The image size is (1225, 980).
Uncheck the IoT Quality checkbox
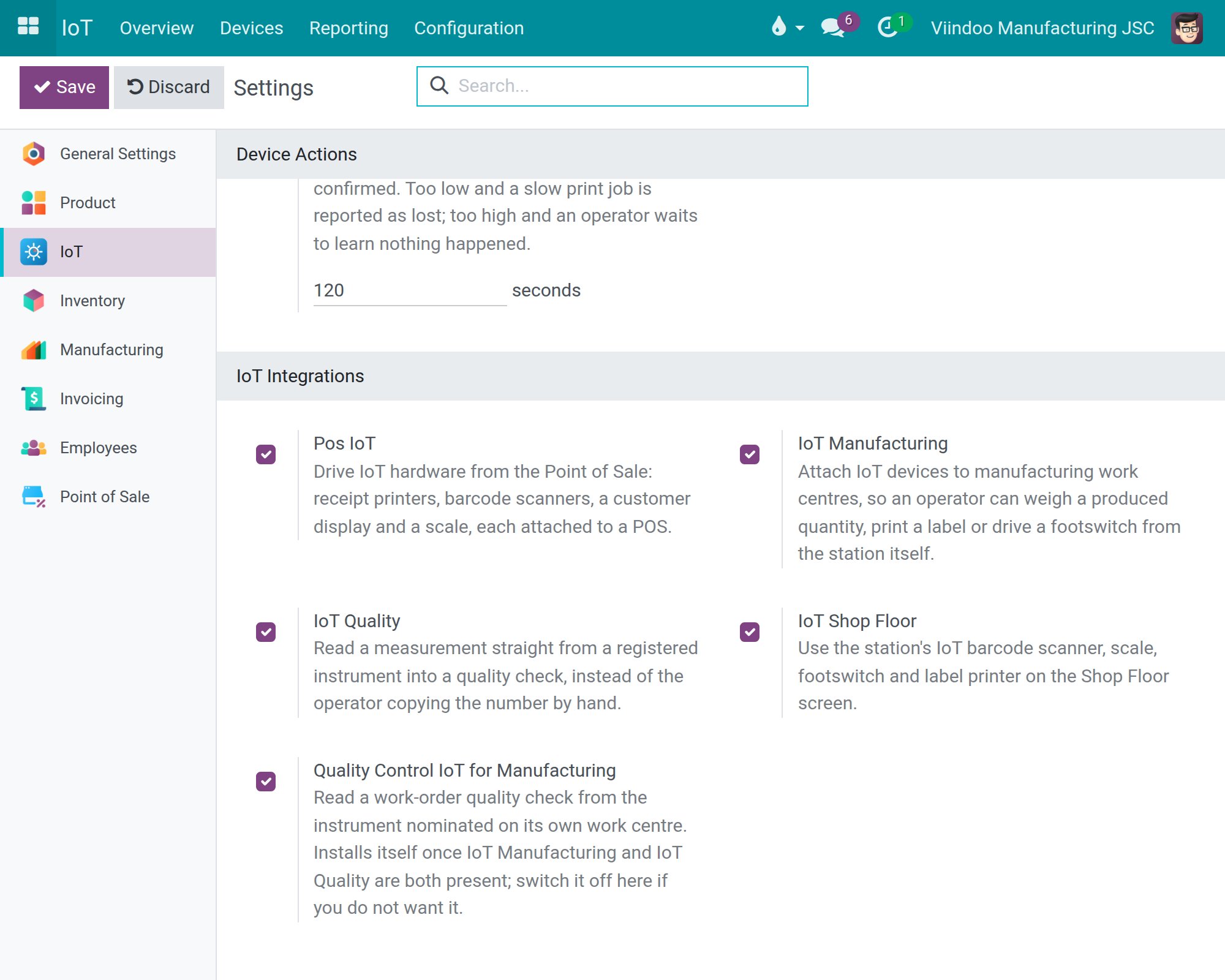[x=266, y=632]
